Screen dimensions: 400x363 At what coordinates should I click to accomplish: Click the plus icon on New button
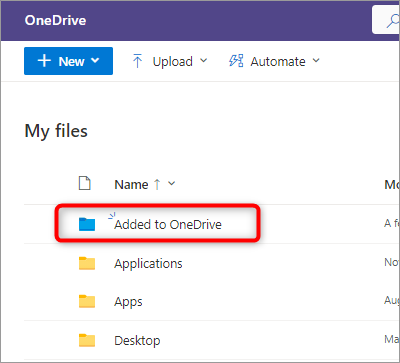coord(44,61)
